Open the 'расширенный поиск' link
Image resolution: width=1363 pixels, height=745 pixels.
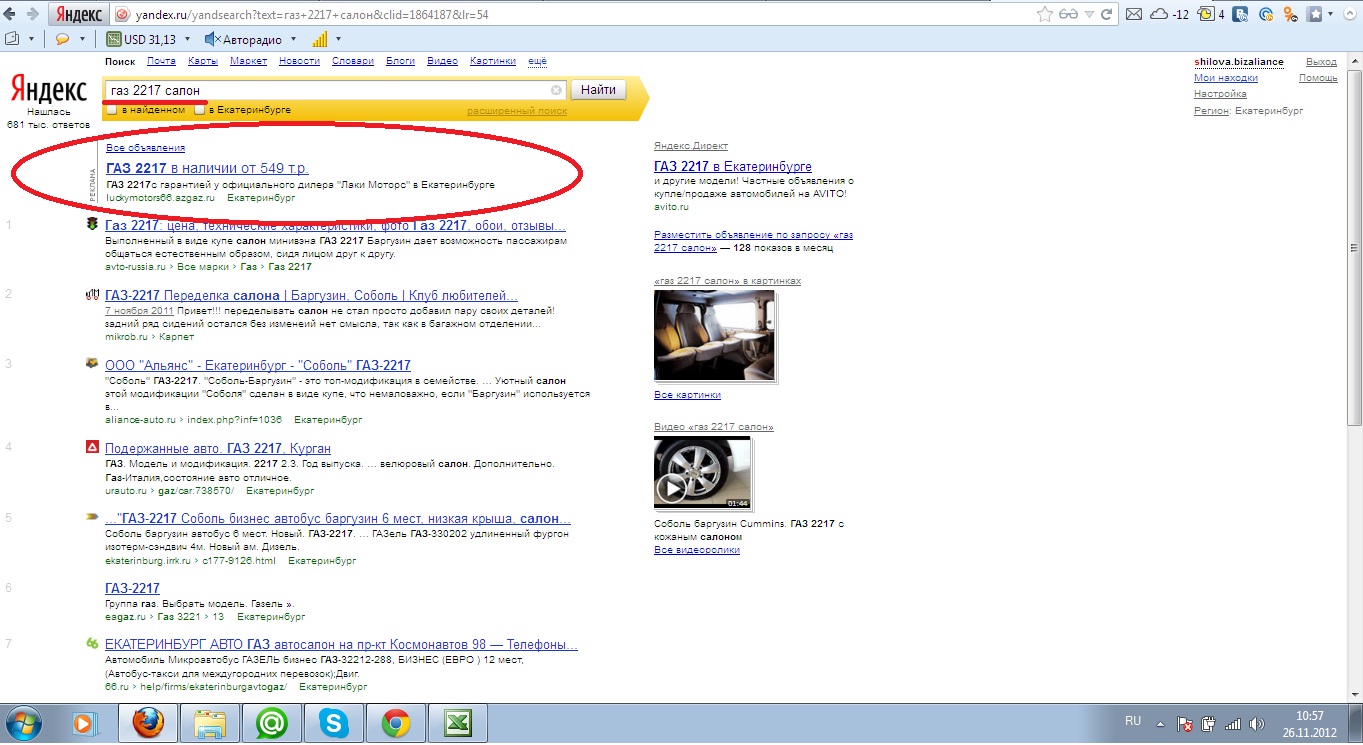coord(517,110)
